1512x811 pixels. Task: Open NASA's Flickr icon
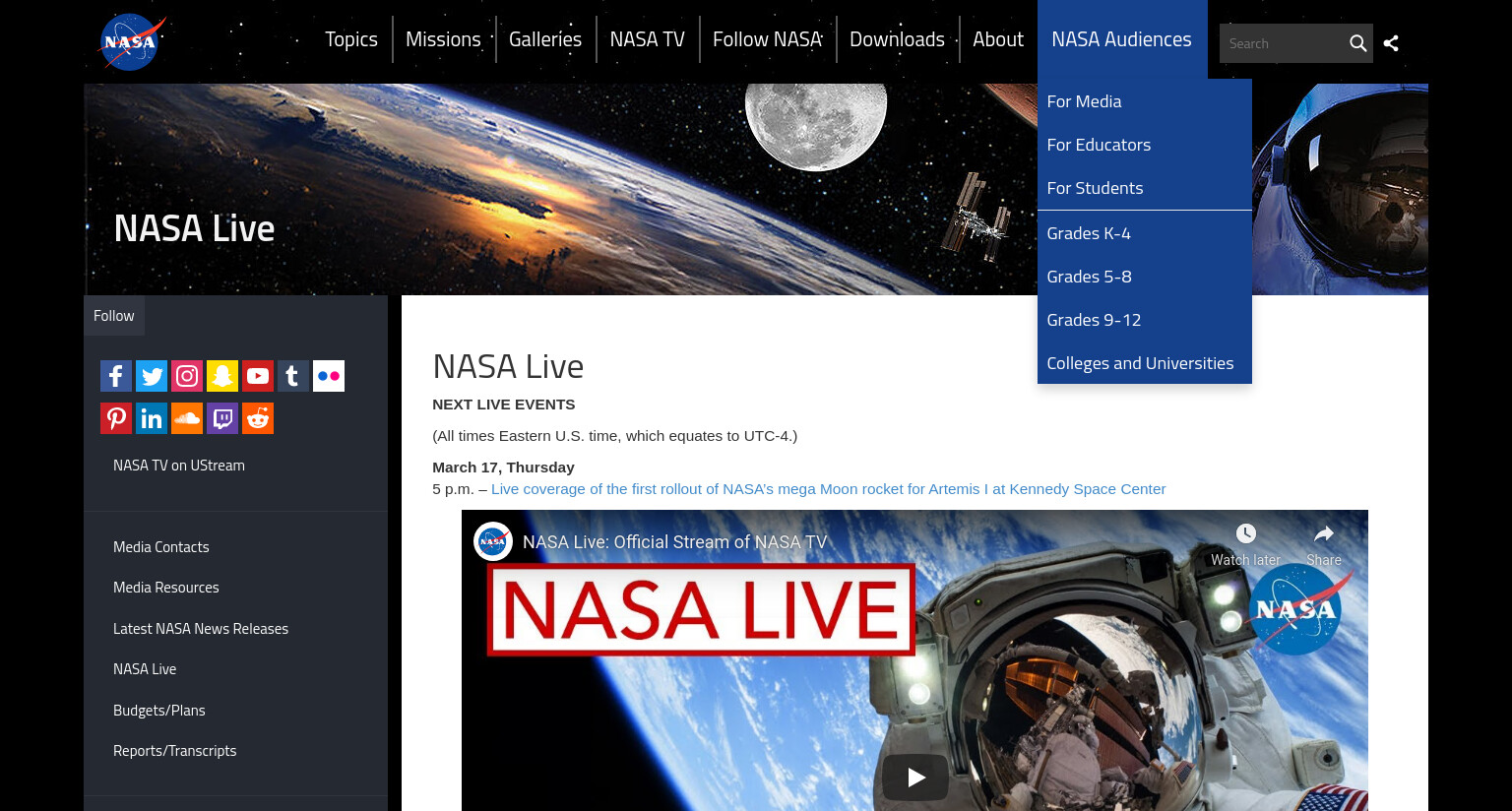pyautogui.click(x=329, y=376)
